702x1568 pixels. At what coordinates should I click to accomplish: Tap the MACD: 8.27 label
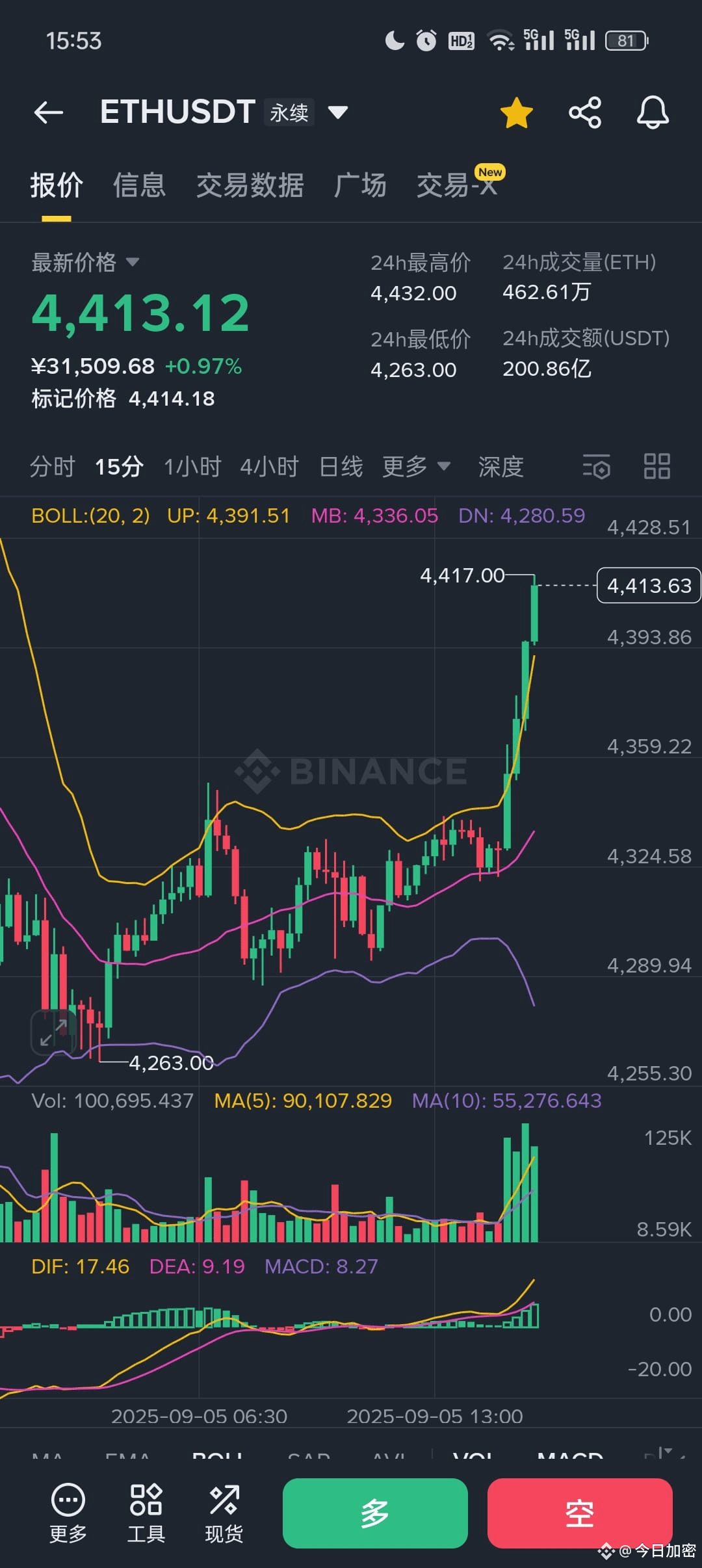[x=321, y=1266]
